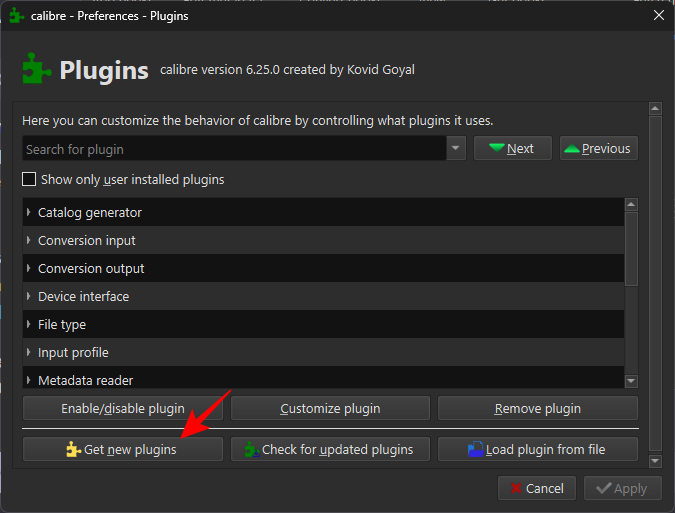
Task: Click the Customize plugin button
Action: click(x=330, y=408)
